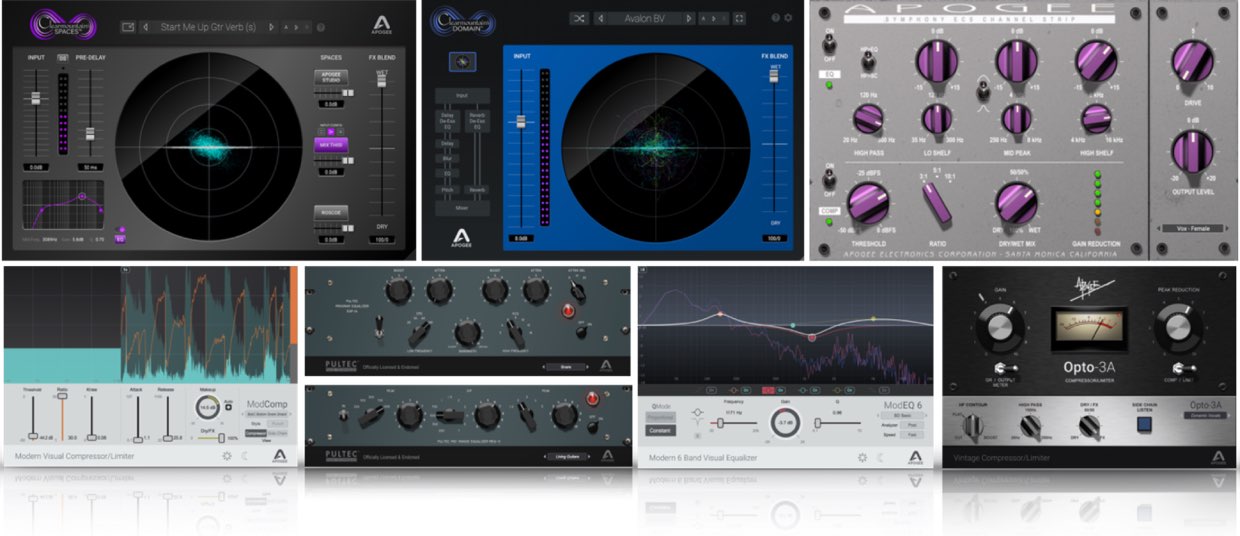This screenshot has width=1240, height=536.
Task: Click the Ratio lever on Symphony ECS
Action: point(938,203)
